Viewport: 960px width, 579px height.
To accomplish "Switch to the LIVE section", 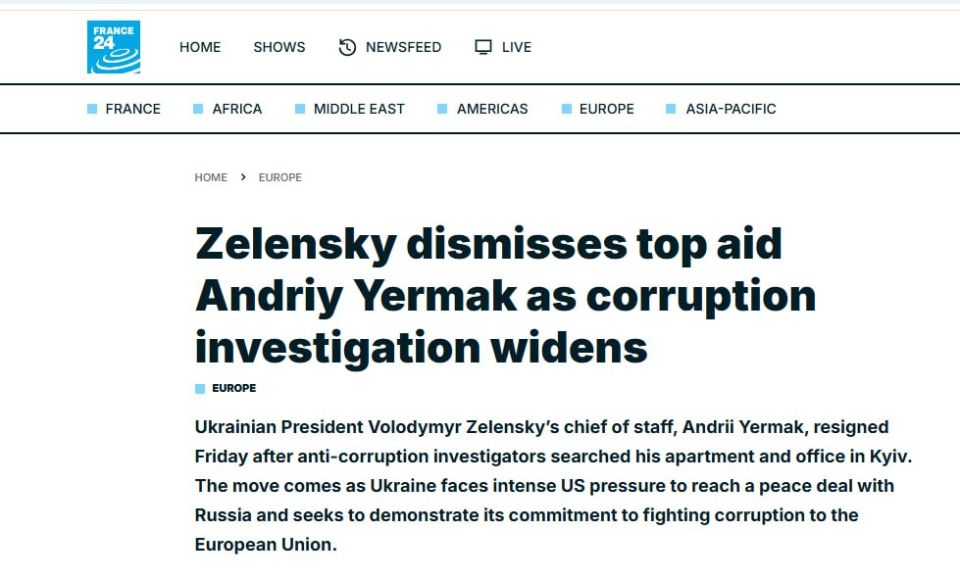I will tap(518, 46).
